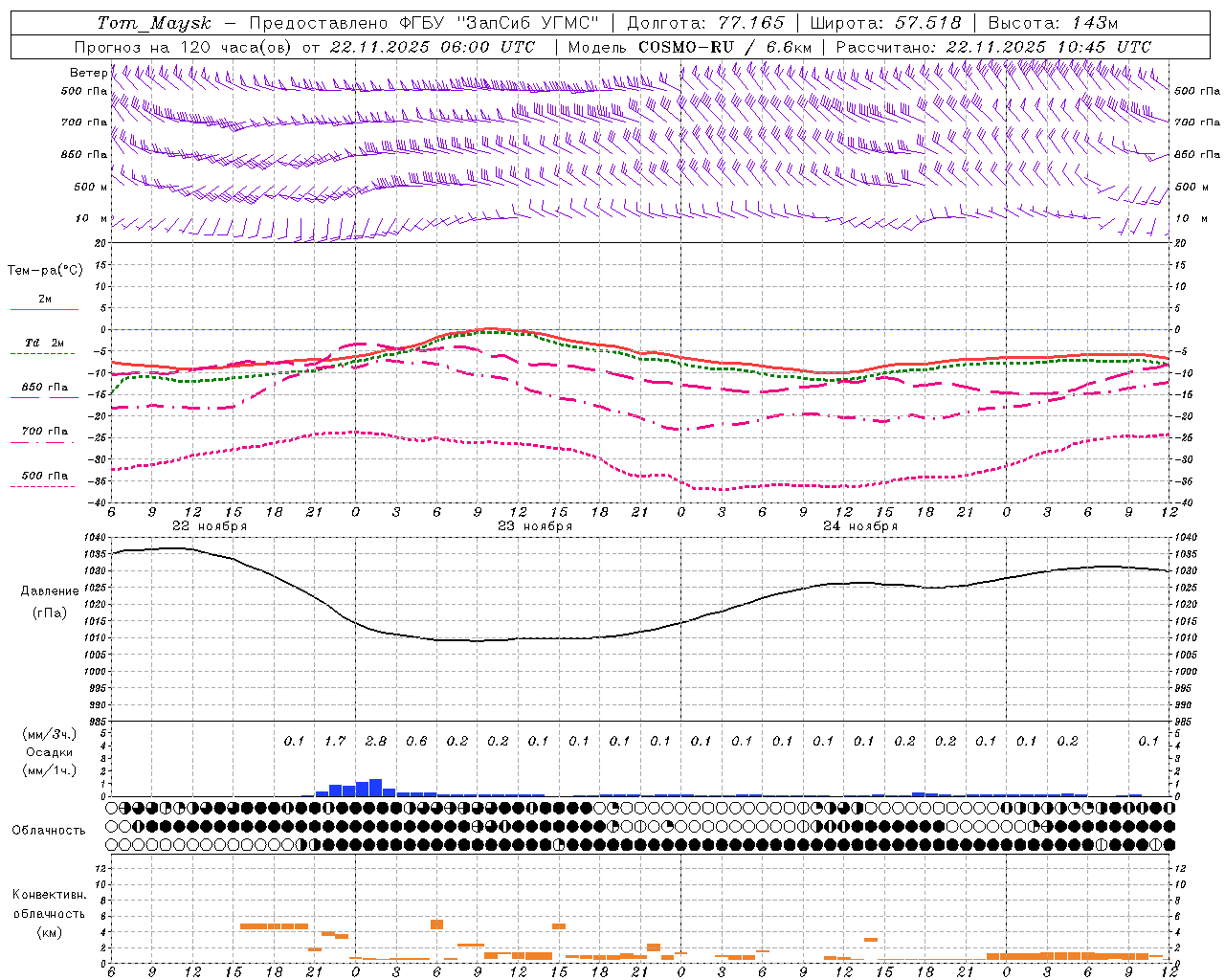Click the station name Tom_Maysk in header
This screenshot has height=980, width=1225.
(154, 23)
